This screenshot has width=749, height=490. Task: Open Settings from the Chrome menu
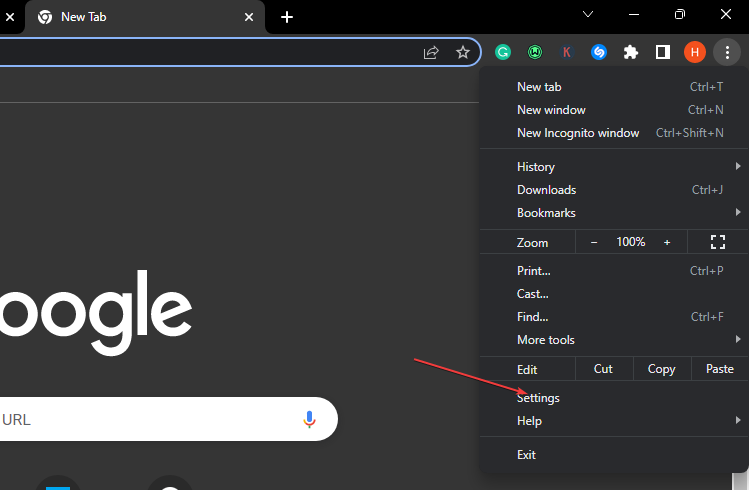tap(614, 398)
